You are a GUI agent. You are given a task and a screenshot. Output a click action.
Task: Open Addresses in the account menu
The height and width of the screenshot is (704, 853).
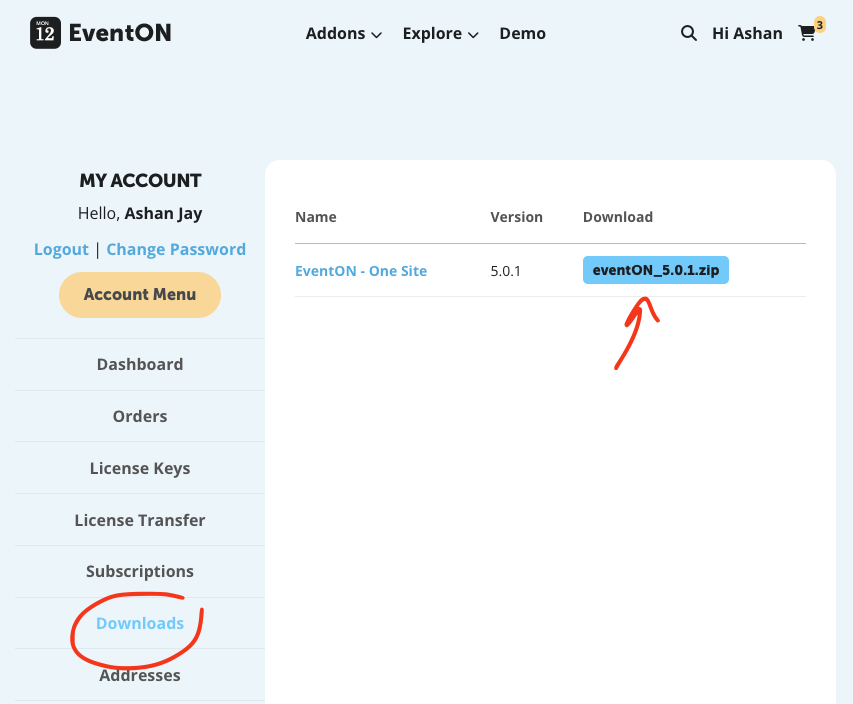140,676
